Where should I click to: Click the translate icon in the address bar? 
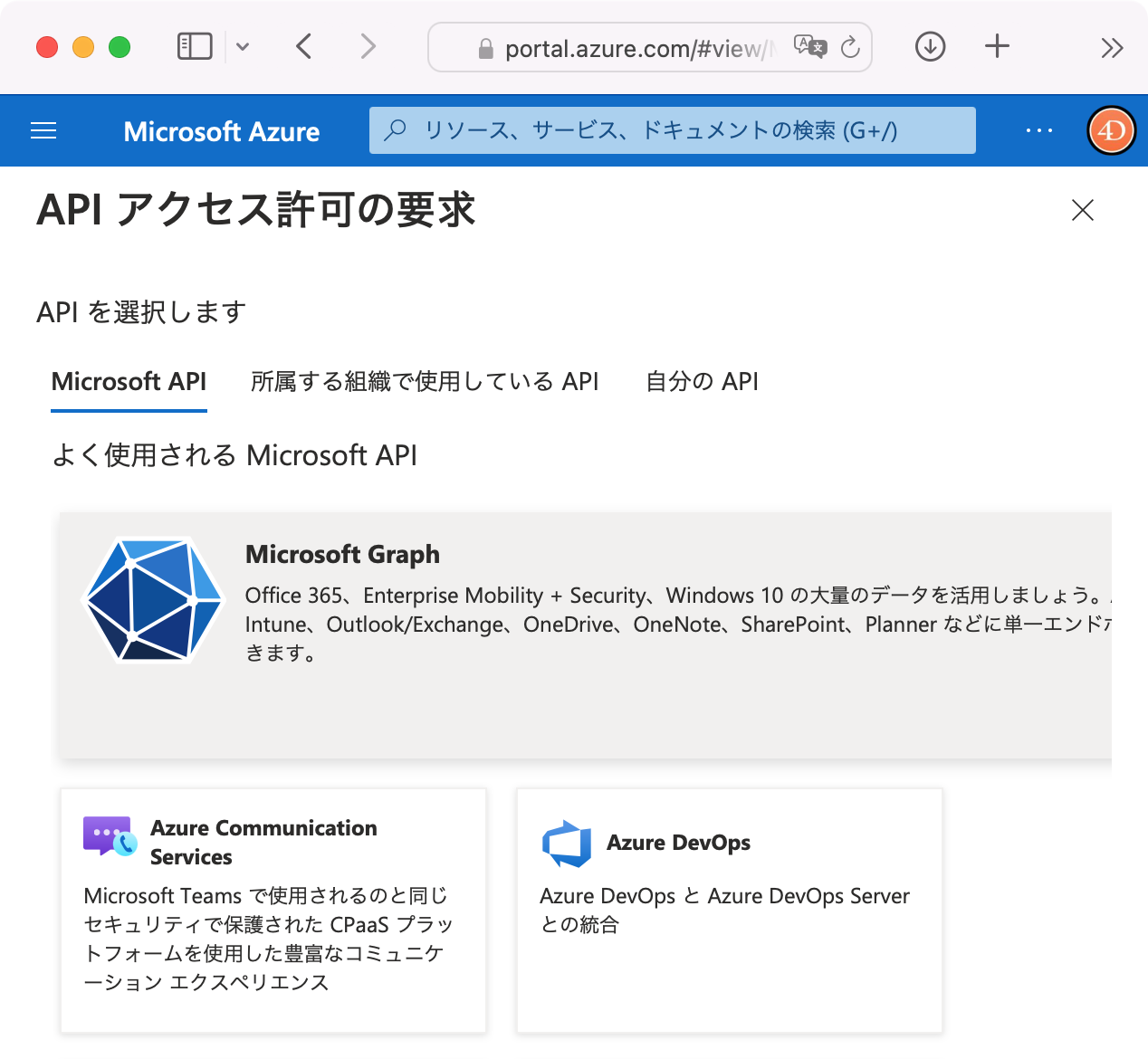810,46
